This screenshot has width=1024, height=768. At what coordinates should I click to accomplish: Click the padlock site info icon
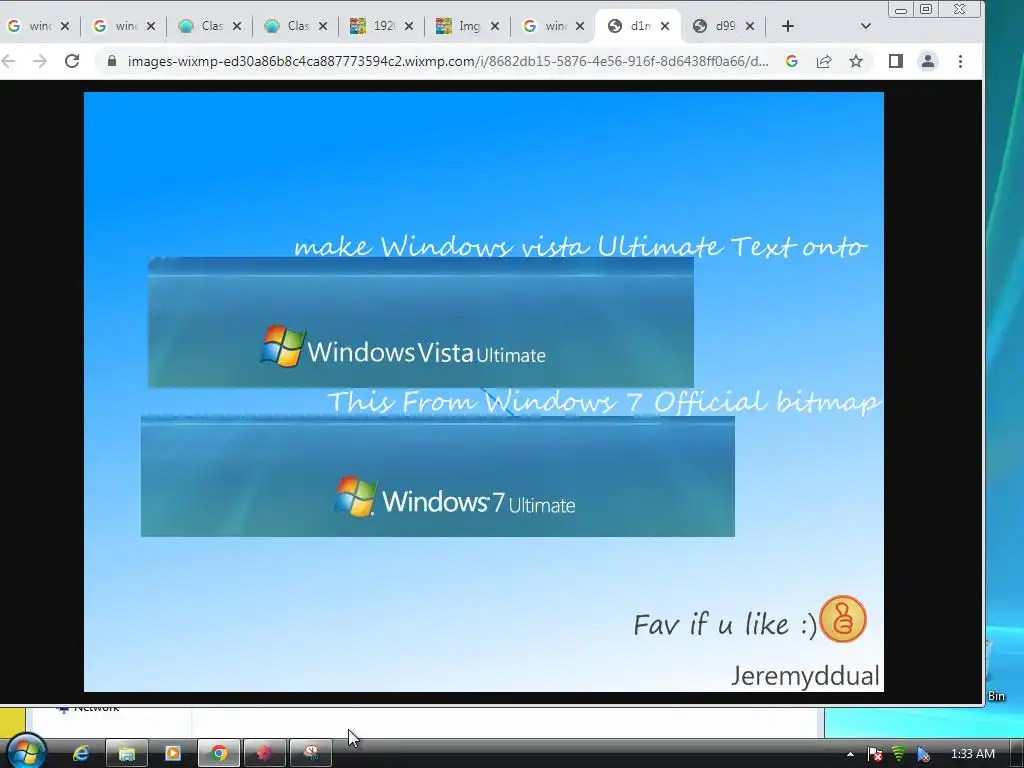pyautogui.click(x=112, y=61)
